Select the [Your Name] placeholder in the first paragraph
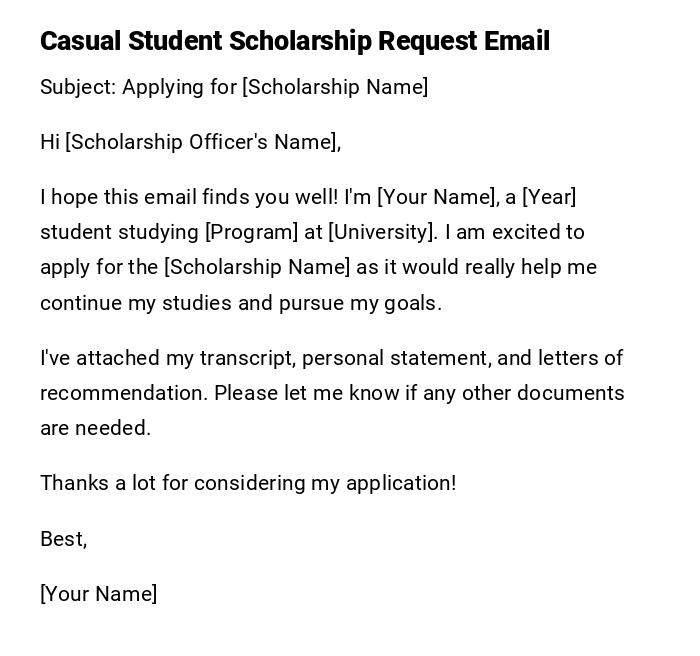The image size is (700, 656). pos(436,197)
